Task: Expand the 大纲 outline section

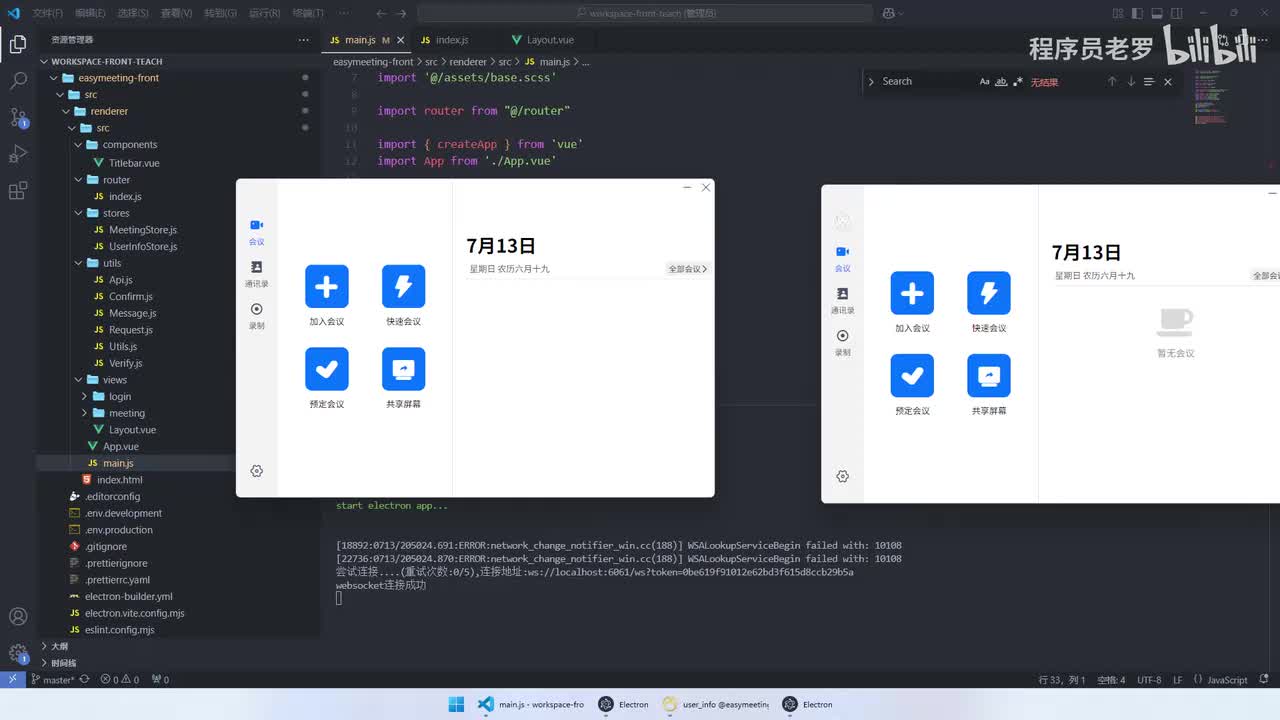Action: tap(60, 647)
